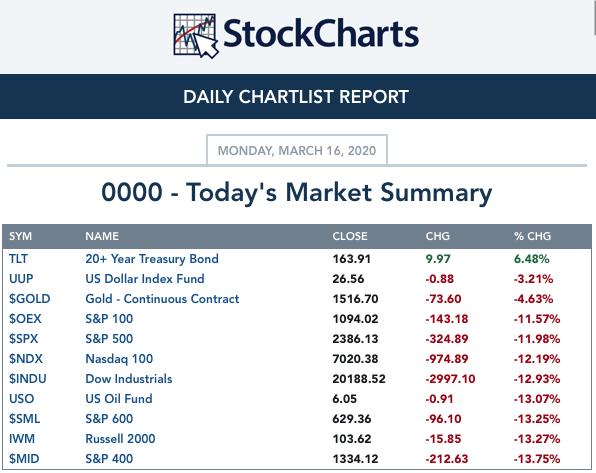Click the StockCharts logo icon
596x473 pixels.
(x=196, y=36)
